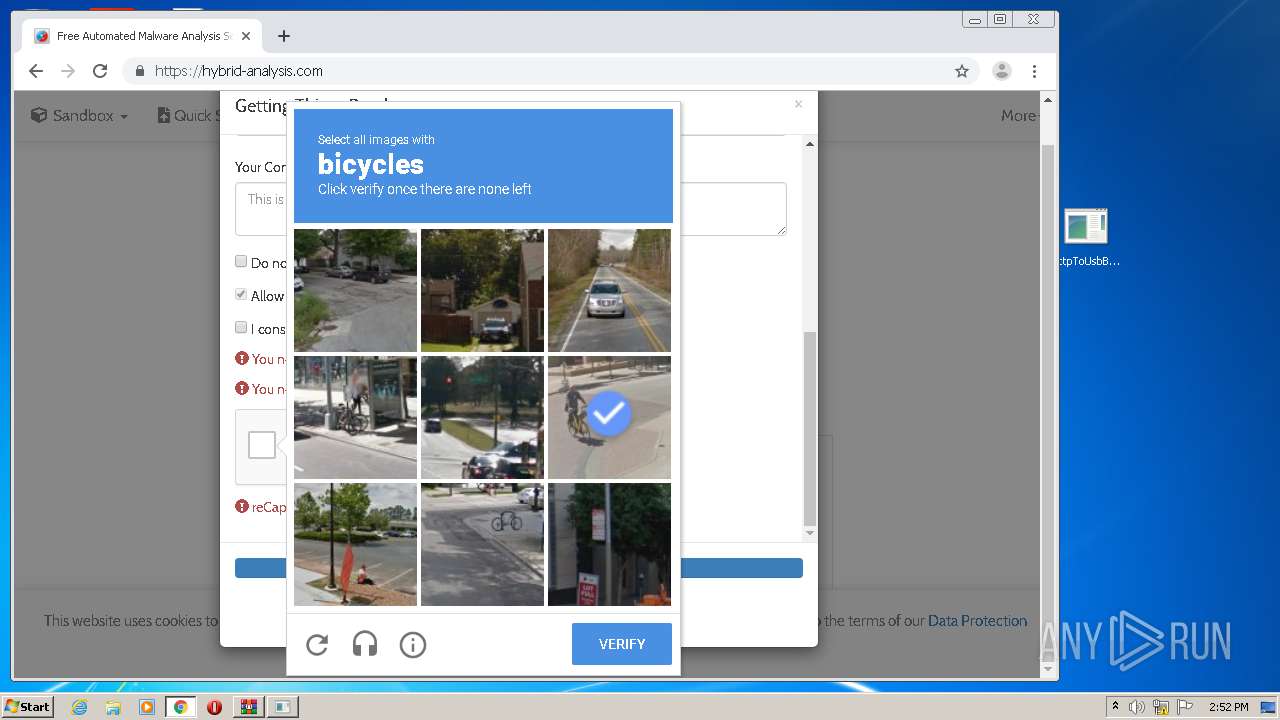Screen dimensions: 1280x720
Task: Open Windows Explorer from the taskbar
Action: coord(113,707)
